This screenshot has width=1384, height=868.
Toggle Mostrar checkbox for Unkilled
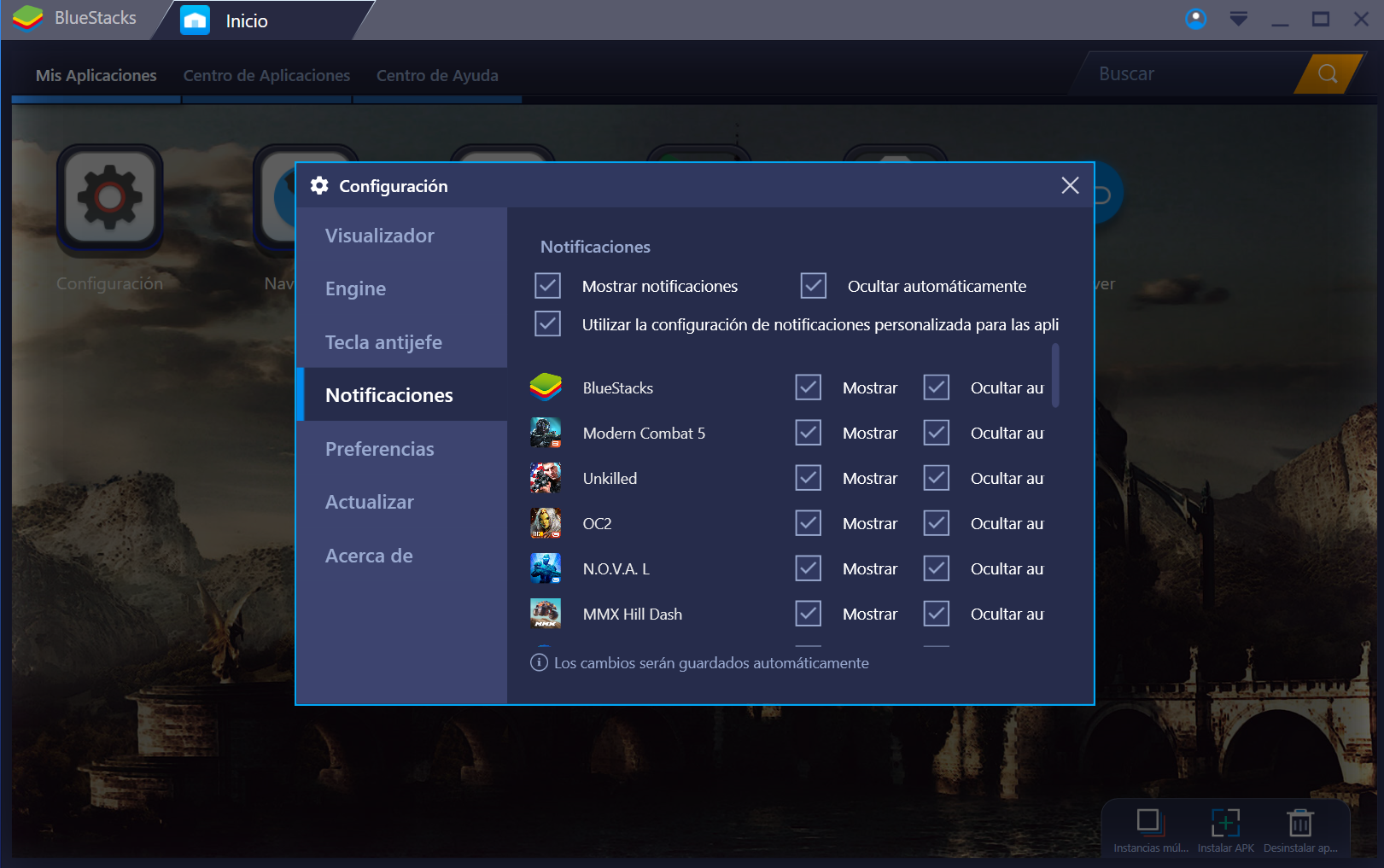[x=808, y=477]
